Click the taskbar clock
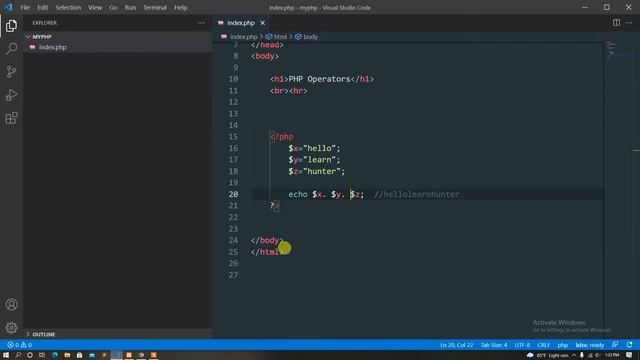The height and width of the screenshot is (360, 640). [x=612, y=355]
